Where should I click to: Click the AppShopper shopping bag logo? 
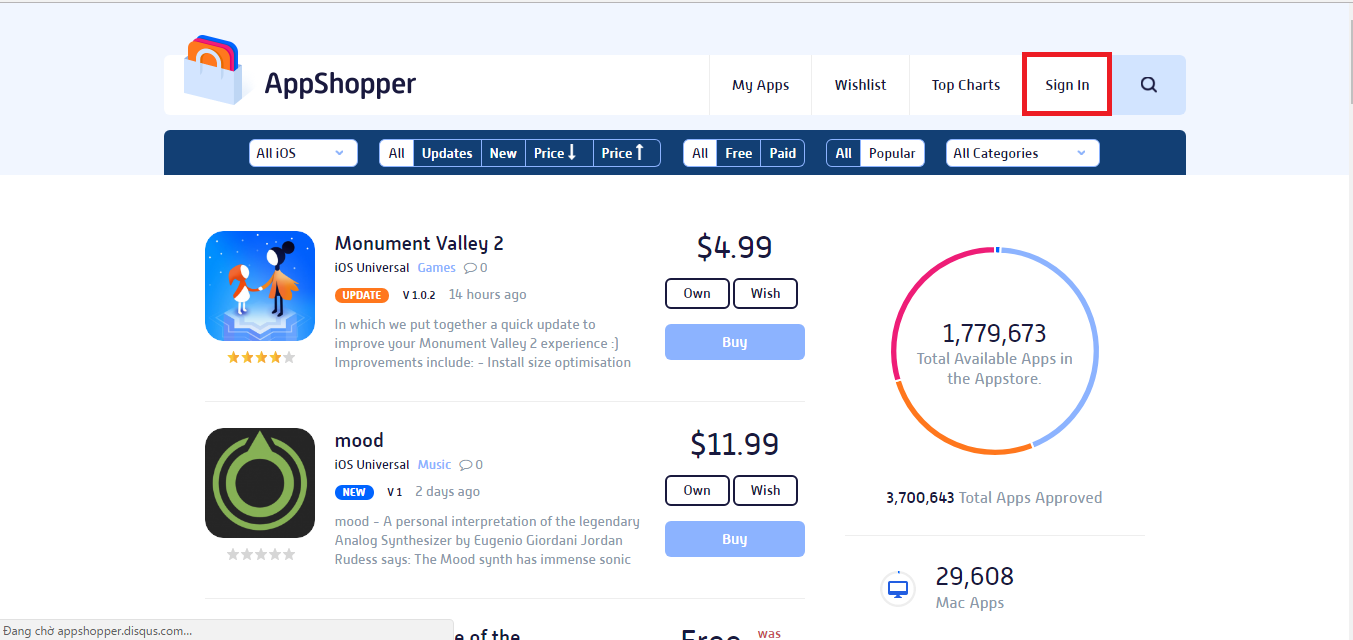pyautogui.click(x=212, y=72)
